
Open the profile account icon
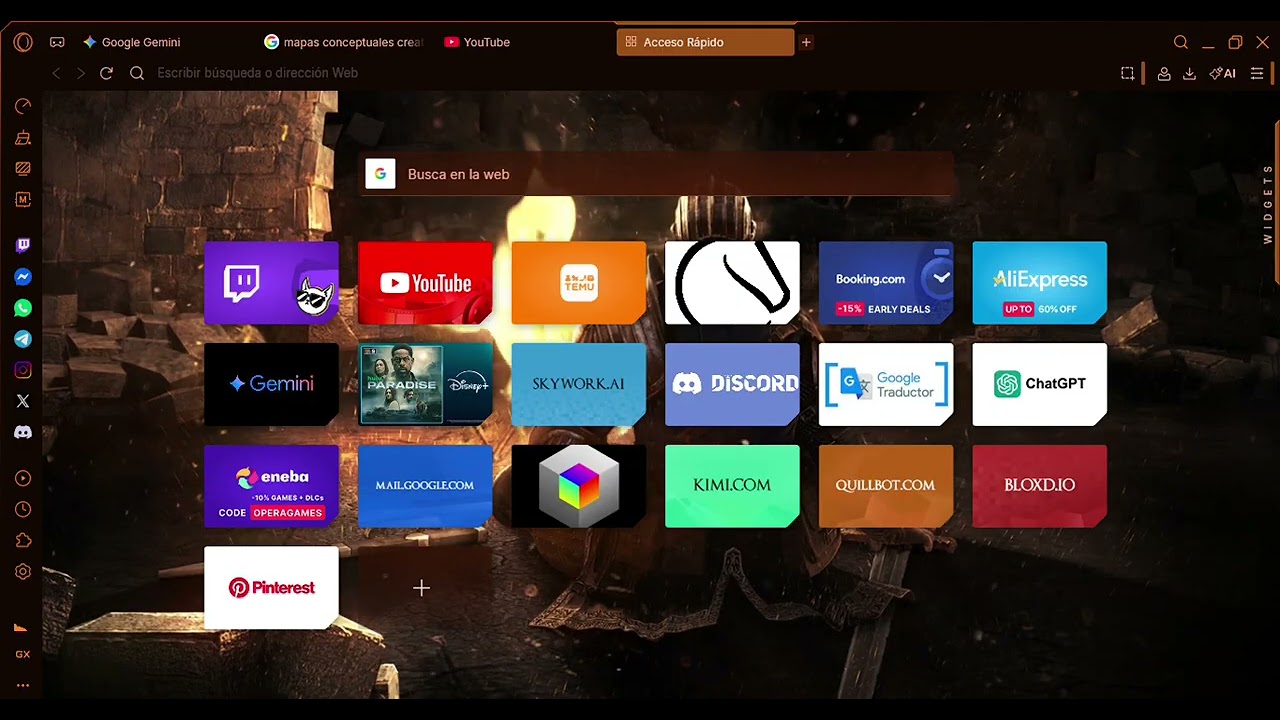[x=1164, y=73]
